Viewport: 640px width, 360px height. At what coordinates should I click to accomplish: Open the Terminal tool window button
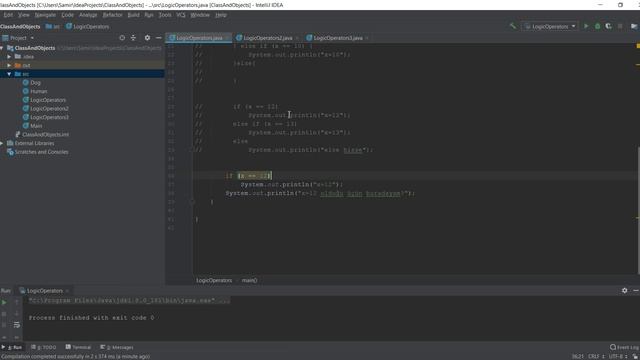coord(78,347)
